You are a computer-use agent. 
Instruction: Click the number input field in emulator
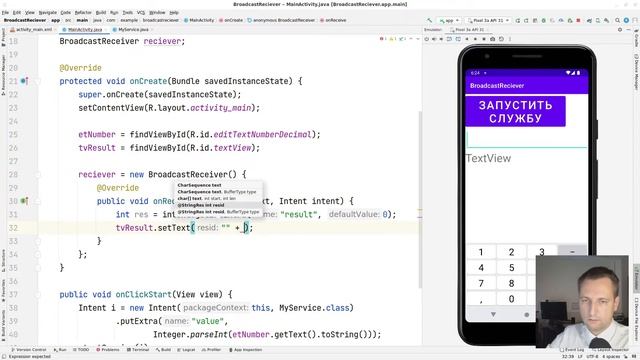coord(527,139)
